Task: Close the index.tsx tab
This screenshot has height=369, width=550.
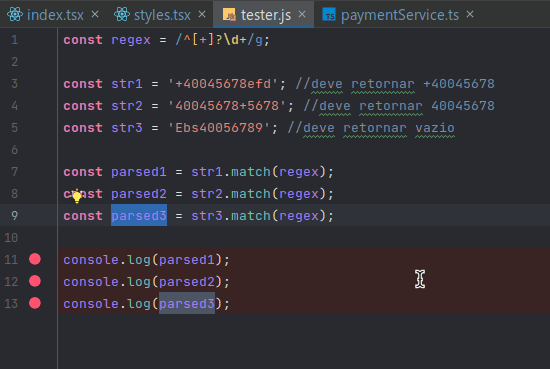Action: pos(95,14)
